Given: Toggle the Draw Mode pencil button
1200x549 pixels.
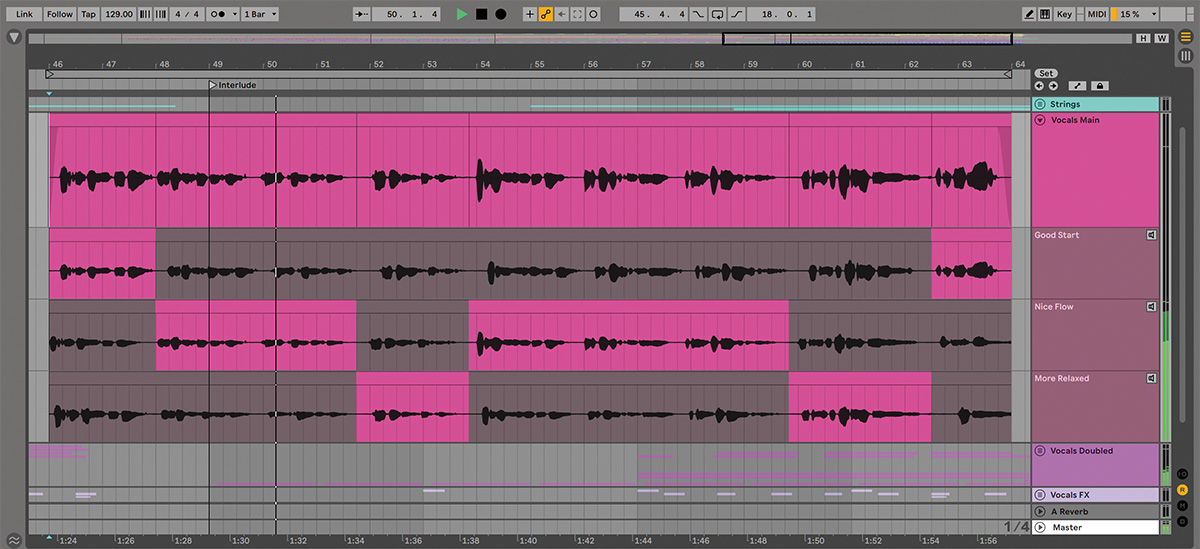Looking at the screenshot, I should click(x=1029, y=14).
